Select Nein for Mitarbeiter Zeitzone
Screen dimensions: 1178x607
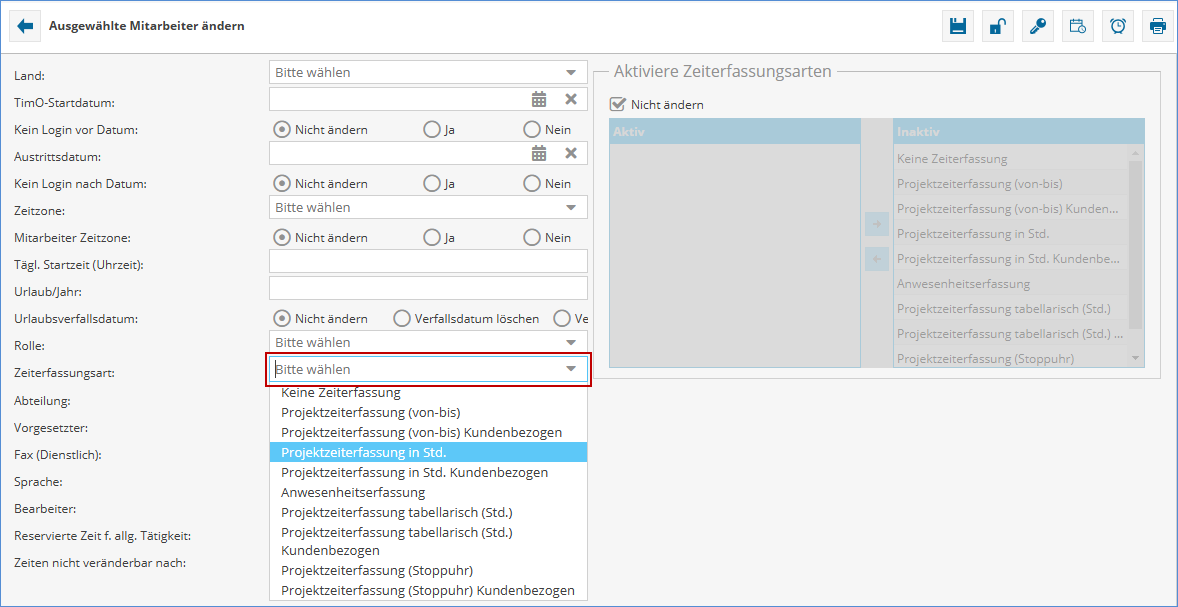point(532,238)
